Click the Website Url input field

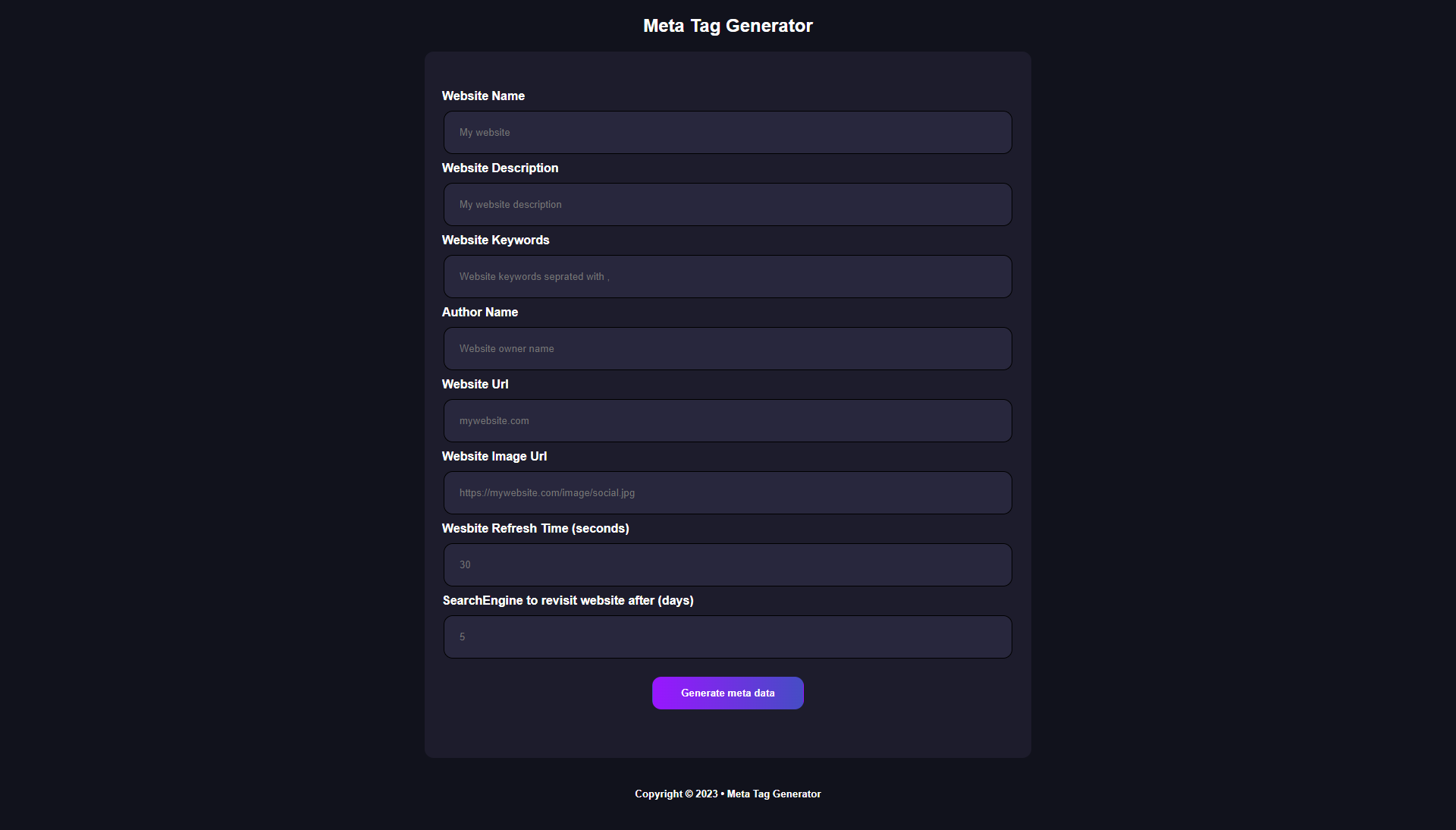tap(726, 420)
